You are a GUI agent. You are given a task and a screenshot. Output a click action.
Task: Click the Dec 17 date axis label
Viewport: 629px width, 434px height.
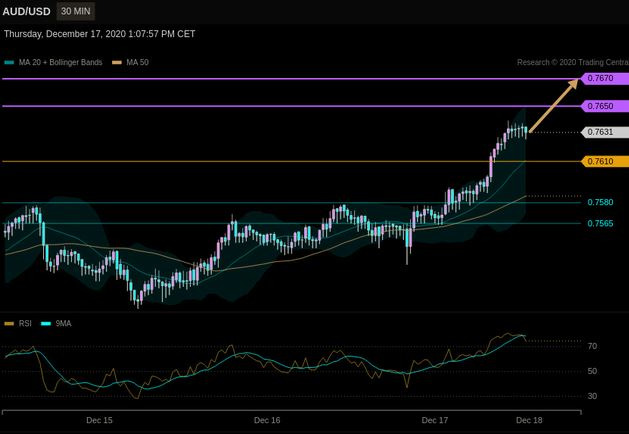435,420
